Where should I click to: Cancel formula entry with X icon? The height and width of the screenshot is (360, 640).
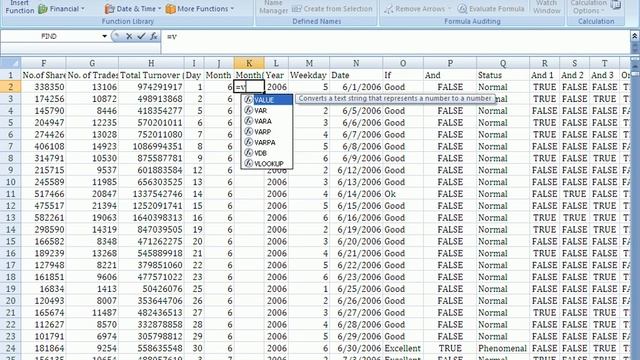pos(129,36)
